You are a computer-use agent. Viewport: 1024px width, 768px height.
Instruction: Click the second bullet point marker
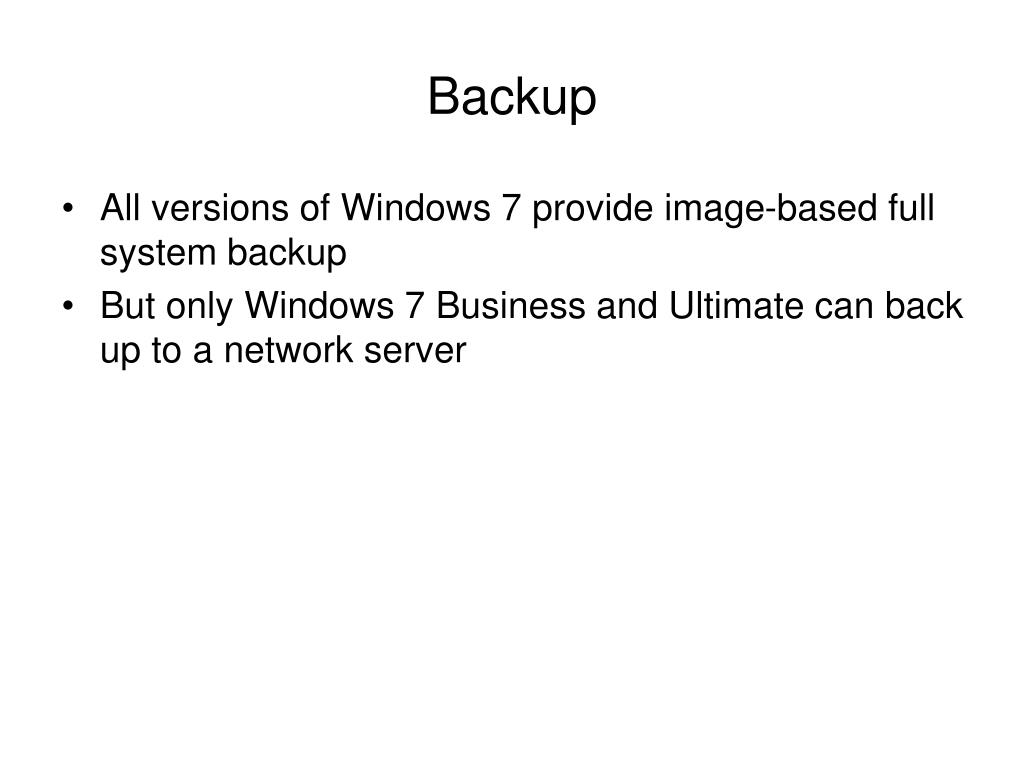pyautogui.click(x=68, y=306)
